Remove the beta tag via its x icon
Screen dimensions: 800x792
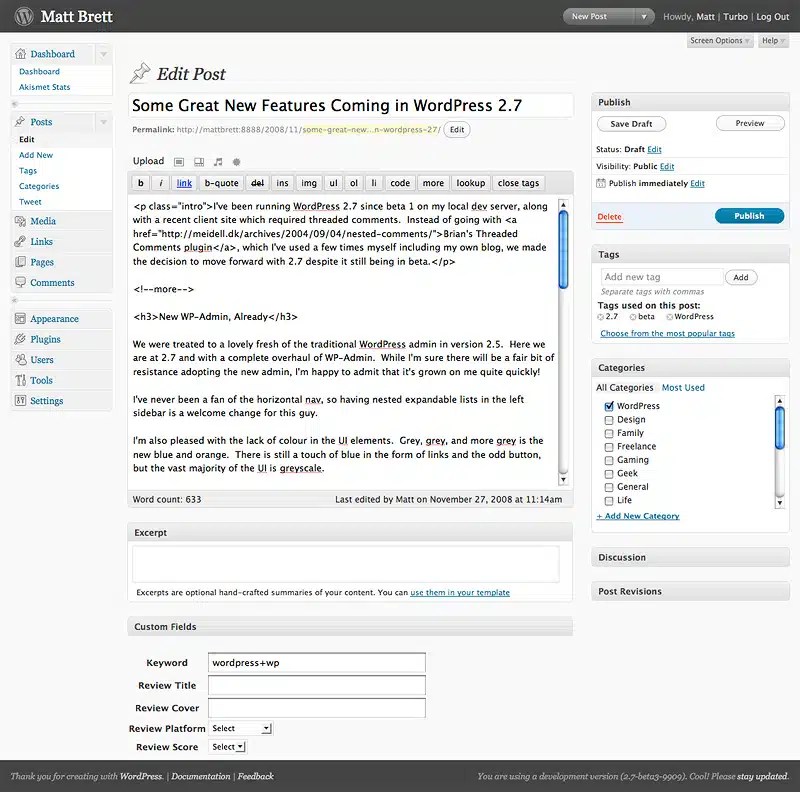633,317
